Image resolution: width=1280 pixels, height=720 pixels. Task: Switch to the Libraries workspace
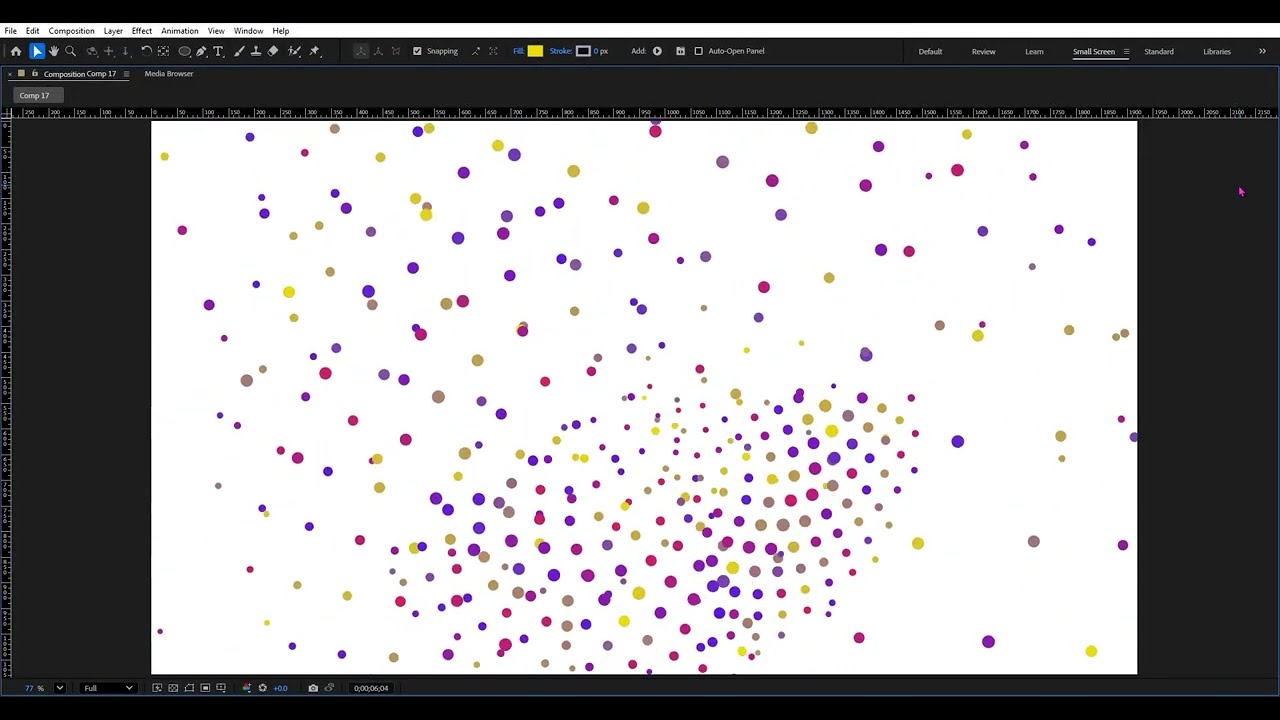[x=1217, y=52]
